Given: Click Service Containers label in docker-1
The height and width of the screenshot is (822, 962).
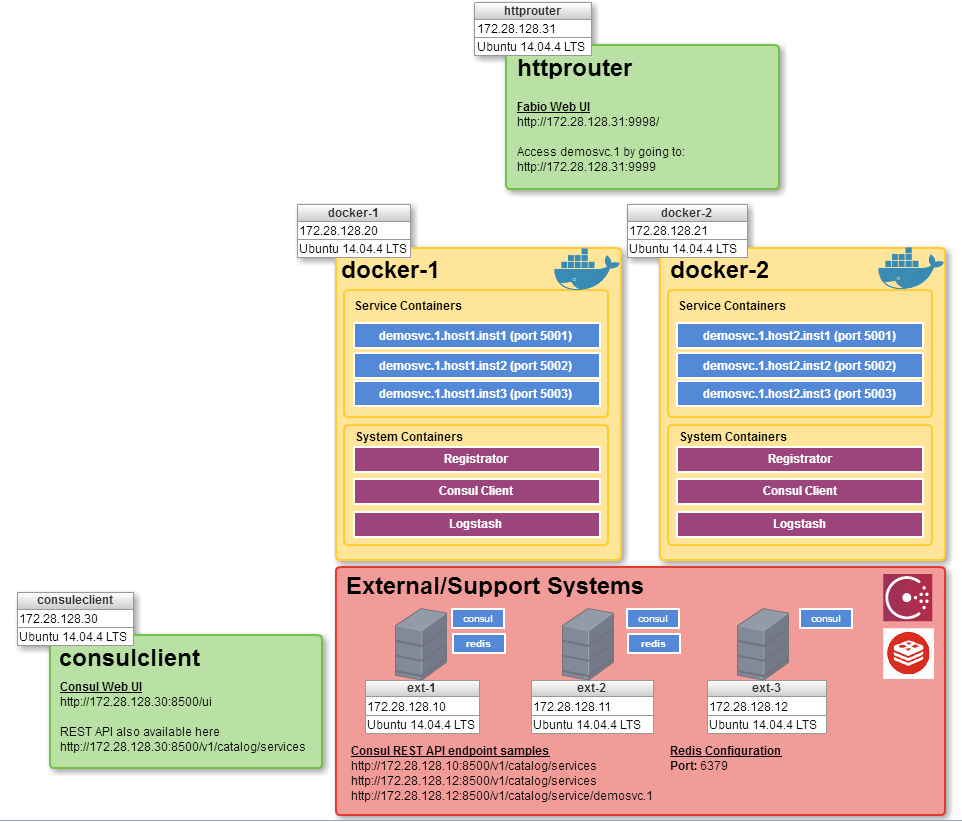Looking at the screenshot, I should pos(408,306).
